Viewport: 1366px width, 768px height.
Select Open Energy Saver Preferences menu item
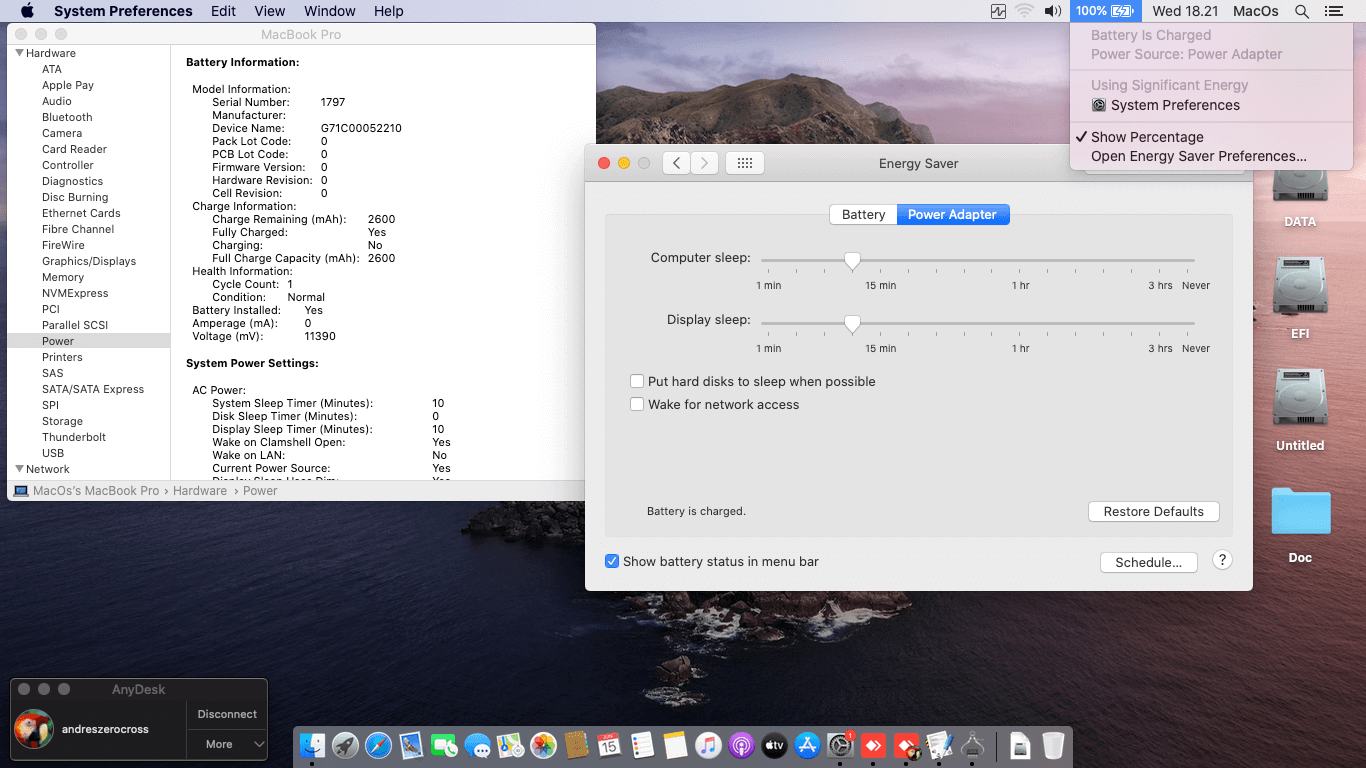[1198, 156]
